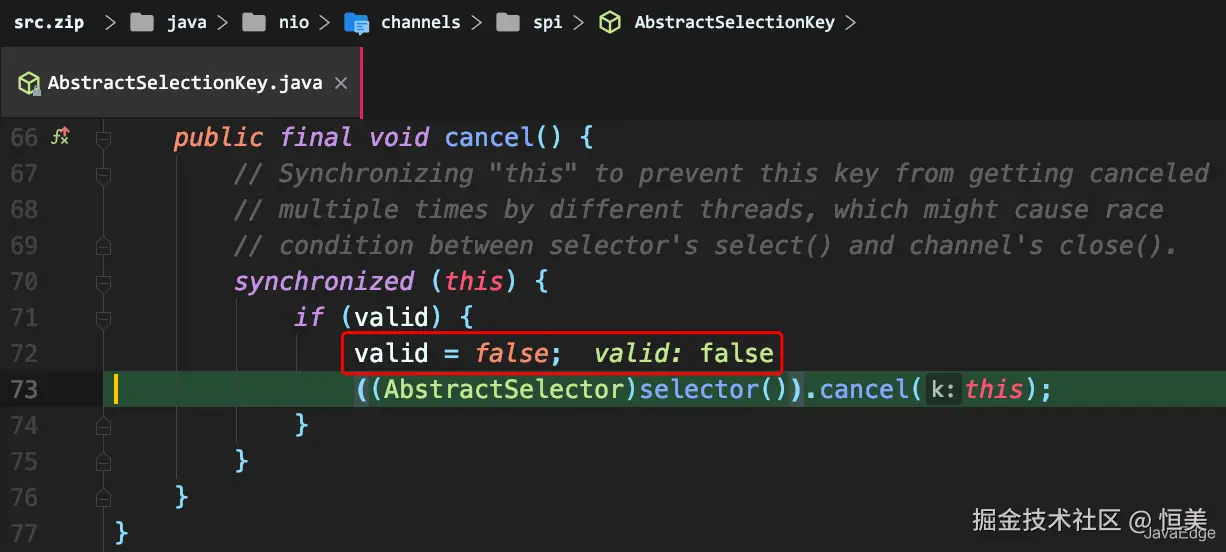The width and height of the screenshot is (1226, 552).
Task: Click the spi folder icon in breadcrumb
Action: coord(508,22)
